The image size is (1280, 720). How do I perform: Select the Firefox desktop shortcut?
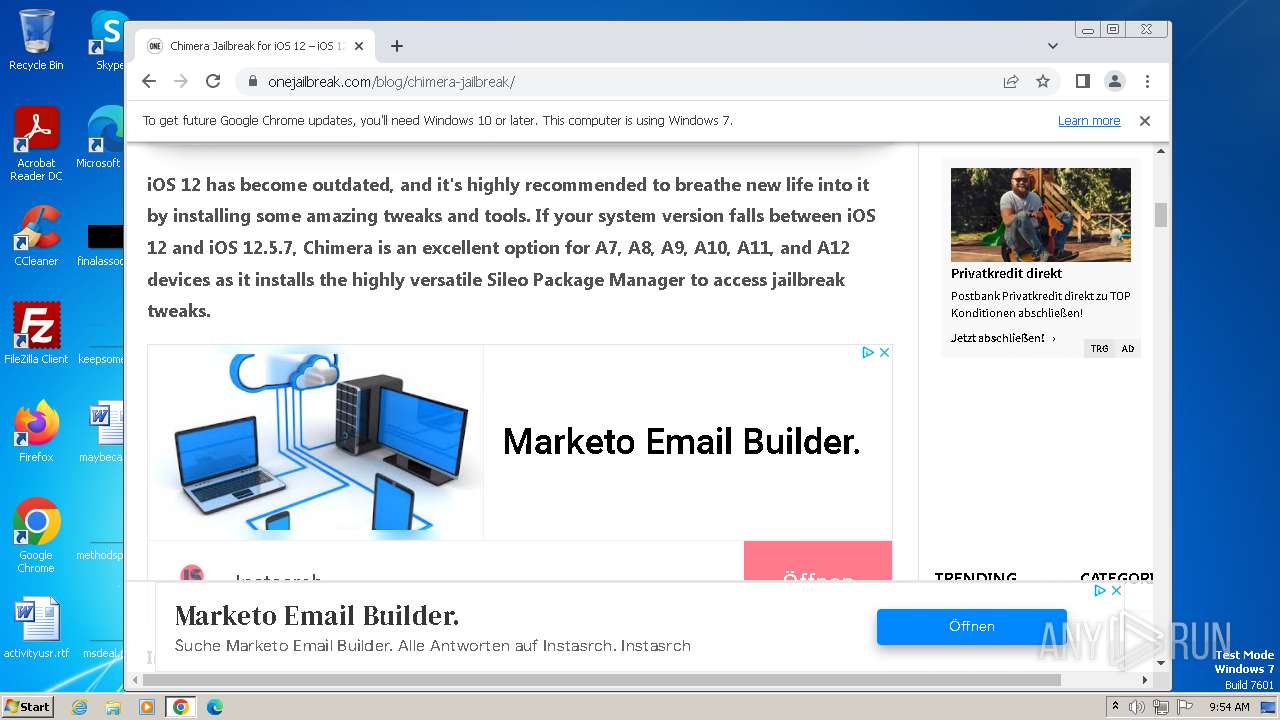36,431
